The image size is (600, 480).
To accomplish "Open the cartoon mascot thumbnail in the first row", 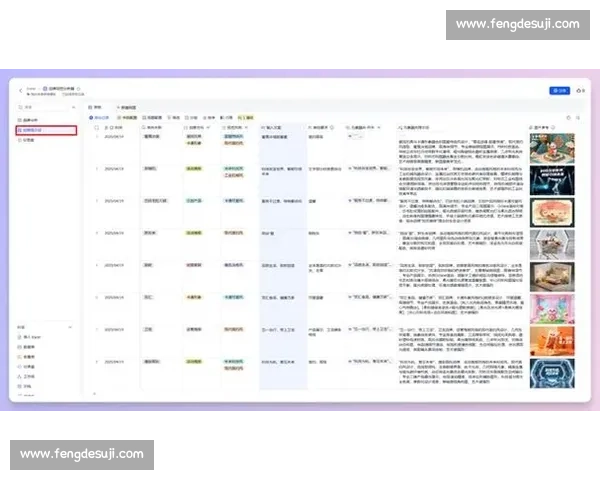I will [x=552, y=148].
